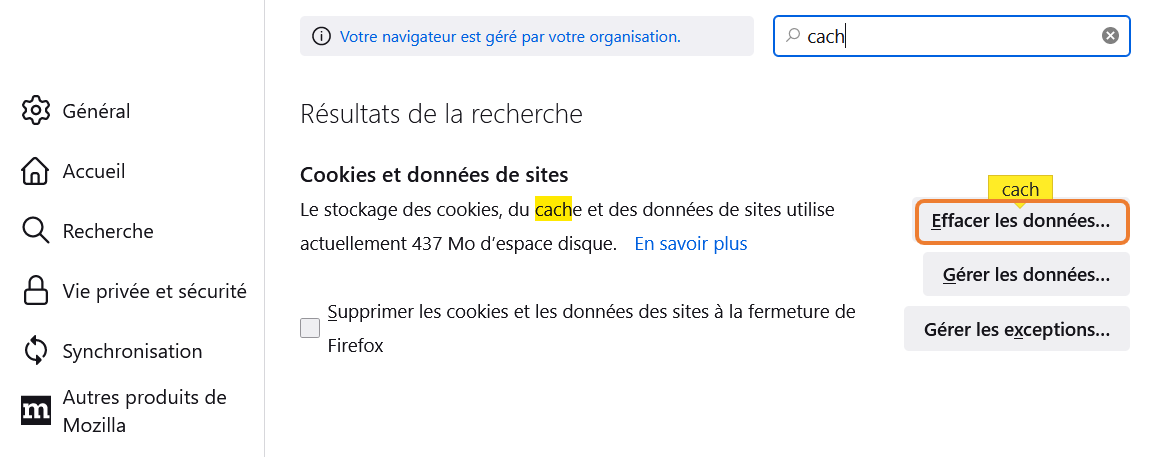Screen dimensions: 1169x457
Task: Focus the settings search field containing 'cach'
Action: point(951,36)
